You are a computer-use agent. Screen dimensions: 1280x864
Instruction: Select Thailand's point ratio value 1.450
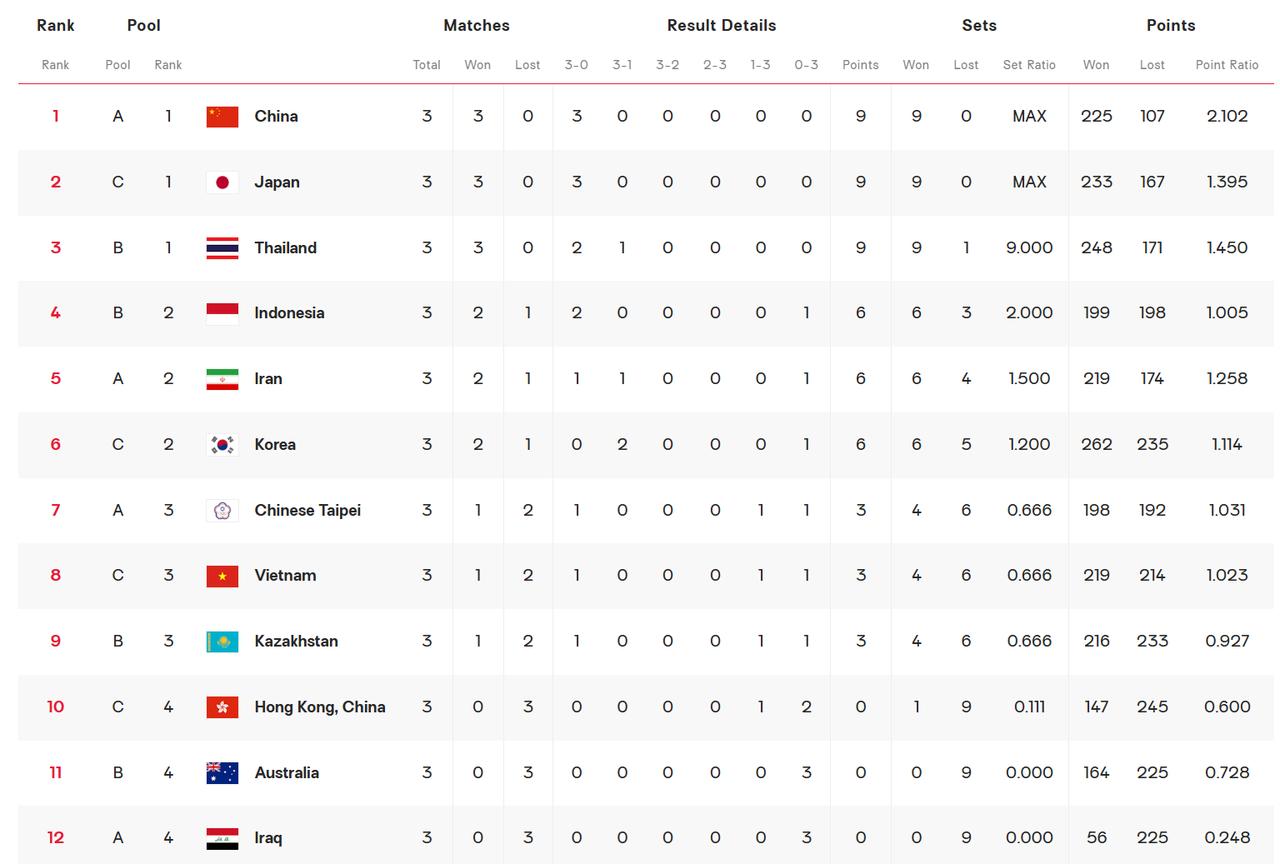coord(1227,248)
